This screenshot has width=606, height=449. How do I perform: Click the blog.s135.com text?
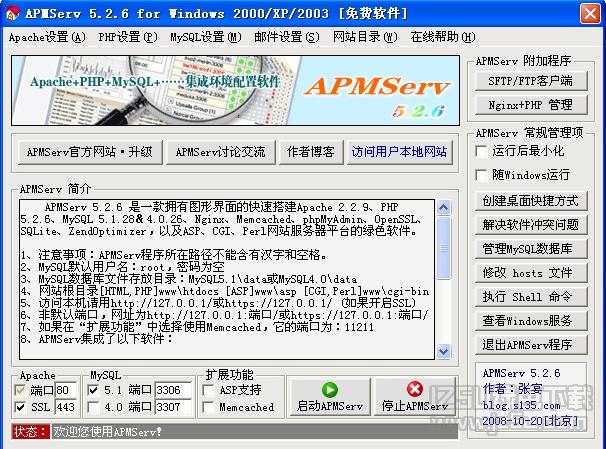pos(521,405)
